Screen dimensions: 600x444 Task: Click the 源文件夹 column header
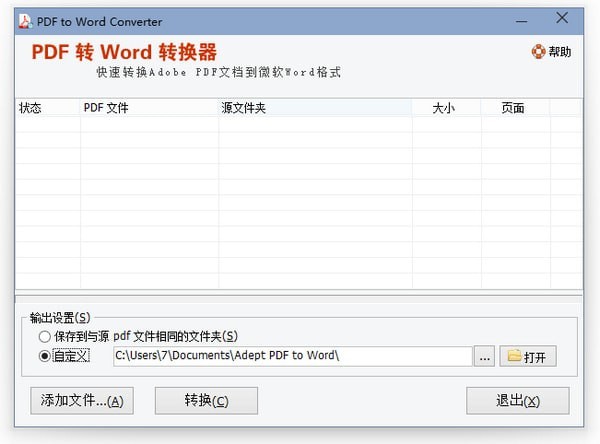[x=315, y=108]
